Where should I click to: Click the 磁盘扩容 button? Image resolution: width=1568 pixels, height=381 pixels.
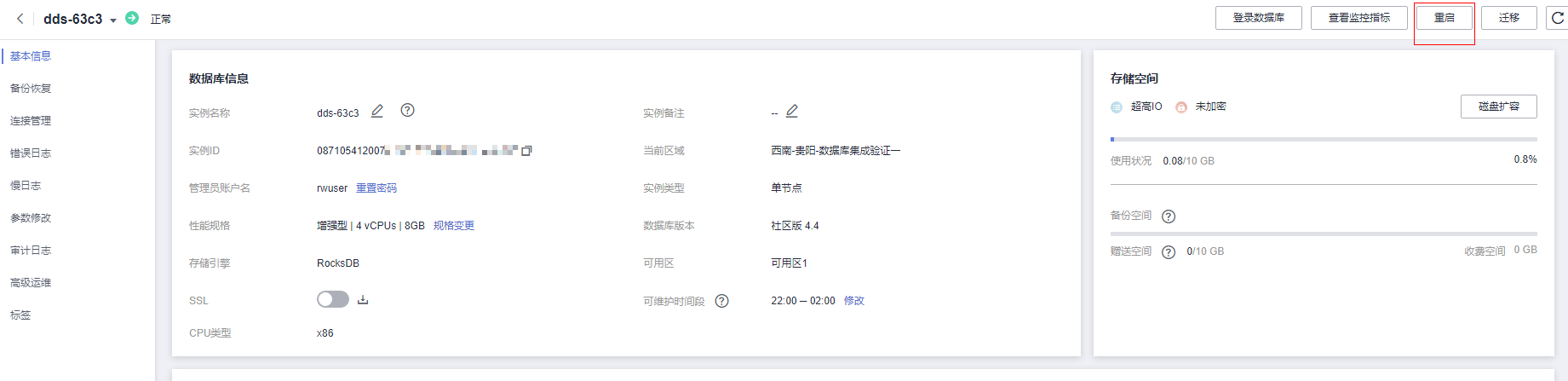[x=1499, y=107]
